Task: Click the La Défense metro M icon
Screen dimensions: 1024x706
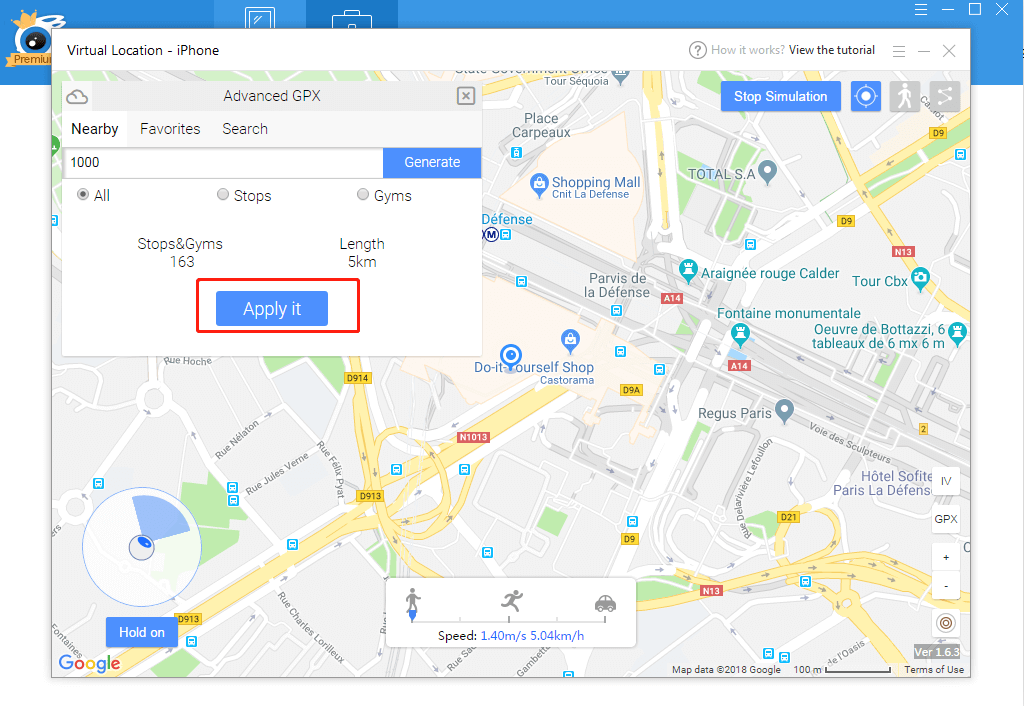Action: (490, 234)
